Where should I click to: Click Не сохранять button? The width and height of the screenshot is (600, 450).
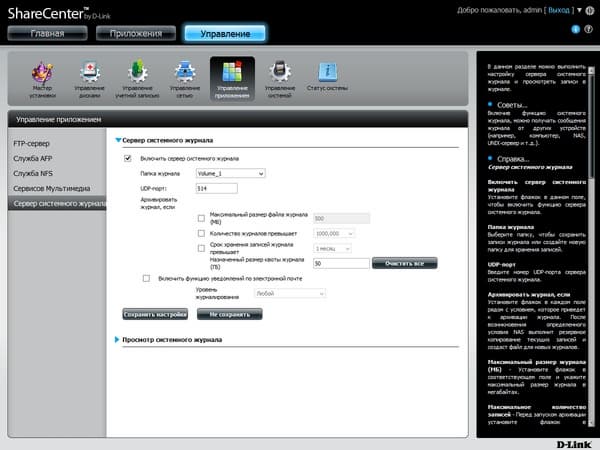230,314
